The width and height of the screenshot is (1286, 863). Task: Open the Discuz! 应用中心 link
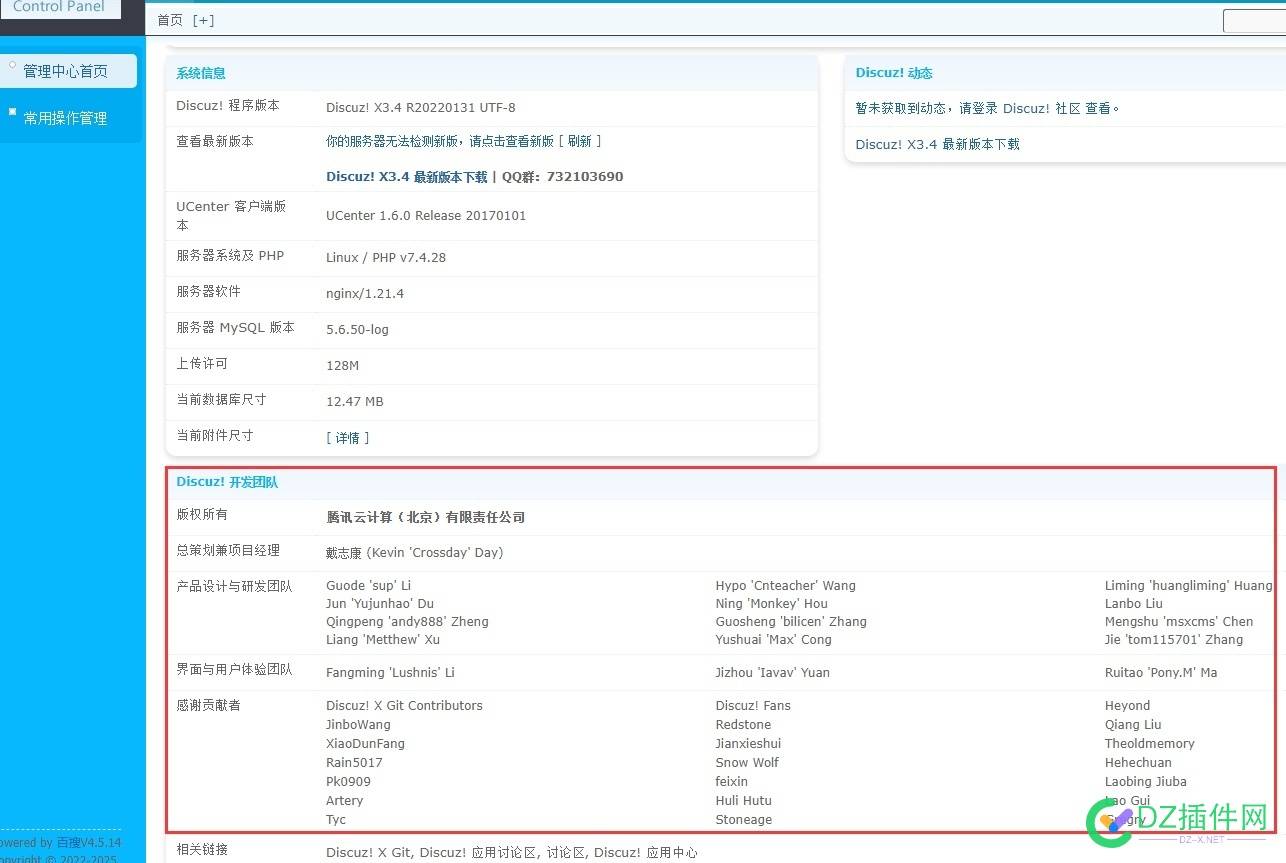pos(645,853)
